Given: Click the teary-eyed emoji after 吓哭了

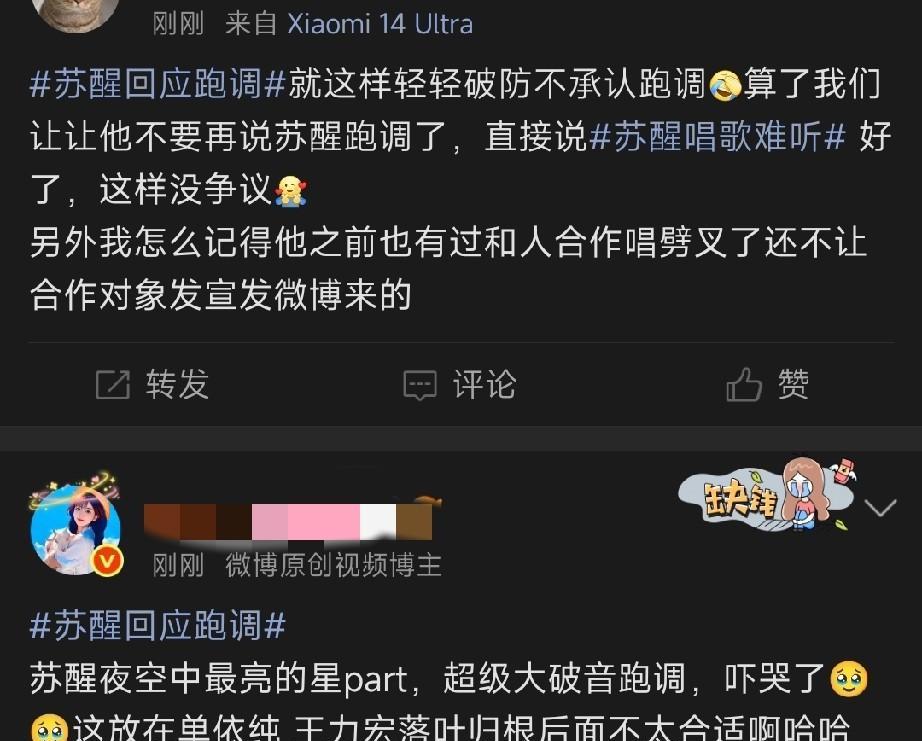Looking at the screenshot, I should pyautogui.click(x=848, y=679).
